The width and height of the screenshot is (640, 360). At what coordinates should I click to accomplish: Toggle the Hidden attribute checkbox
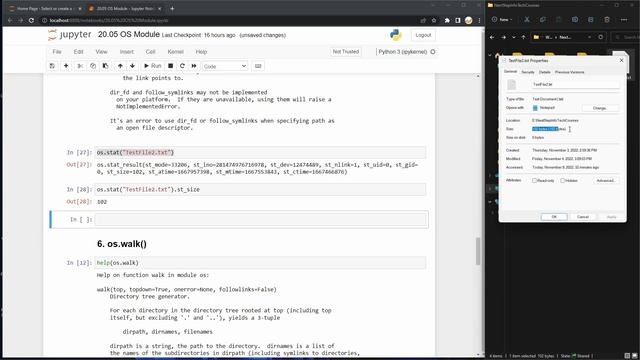tap(562, 180)
